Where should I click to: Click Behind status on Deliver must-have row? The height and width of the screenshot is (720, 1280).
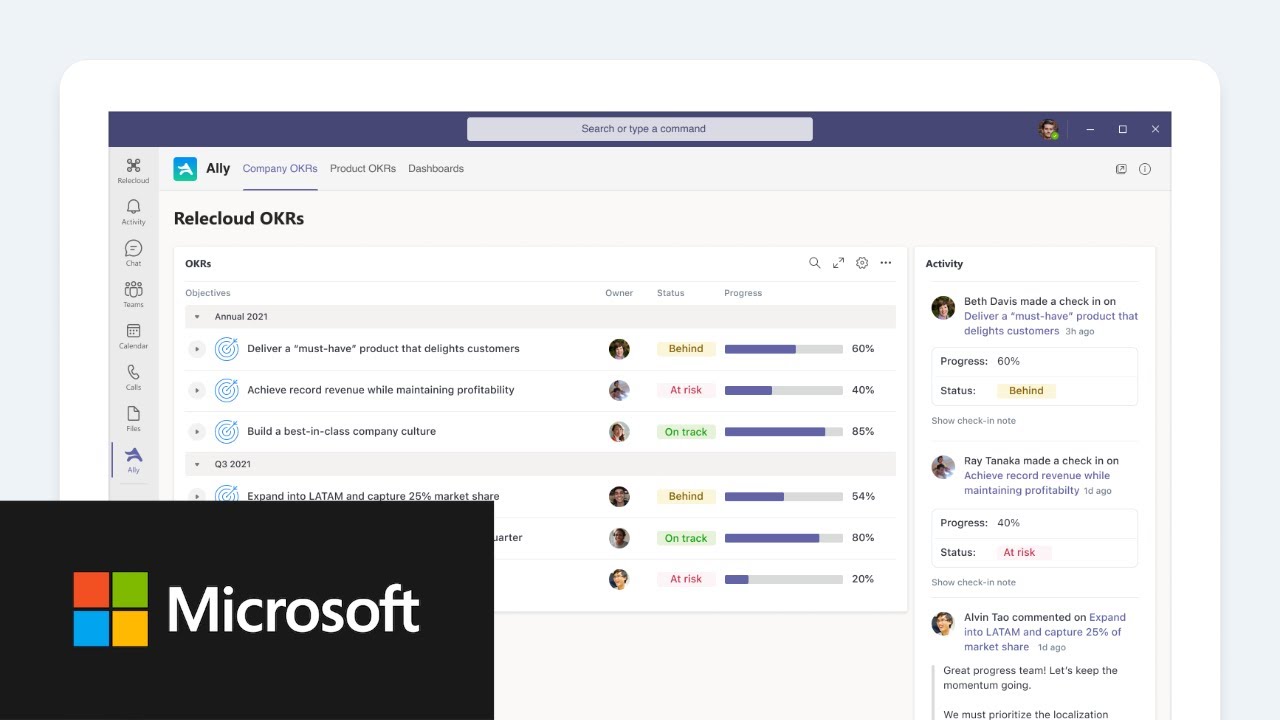(x=686, y=349)
